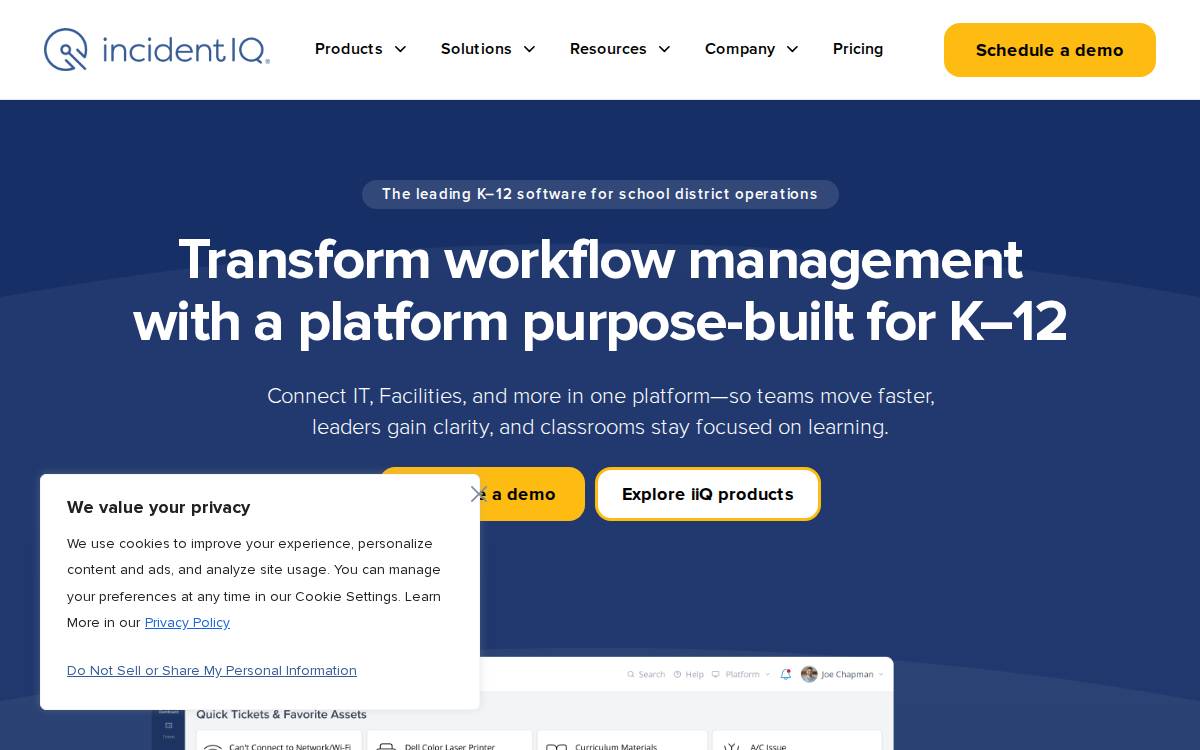Expand the Solutions chevron arrow

click(529, 49)
